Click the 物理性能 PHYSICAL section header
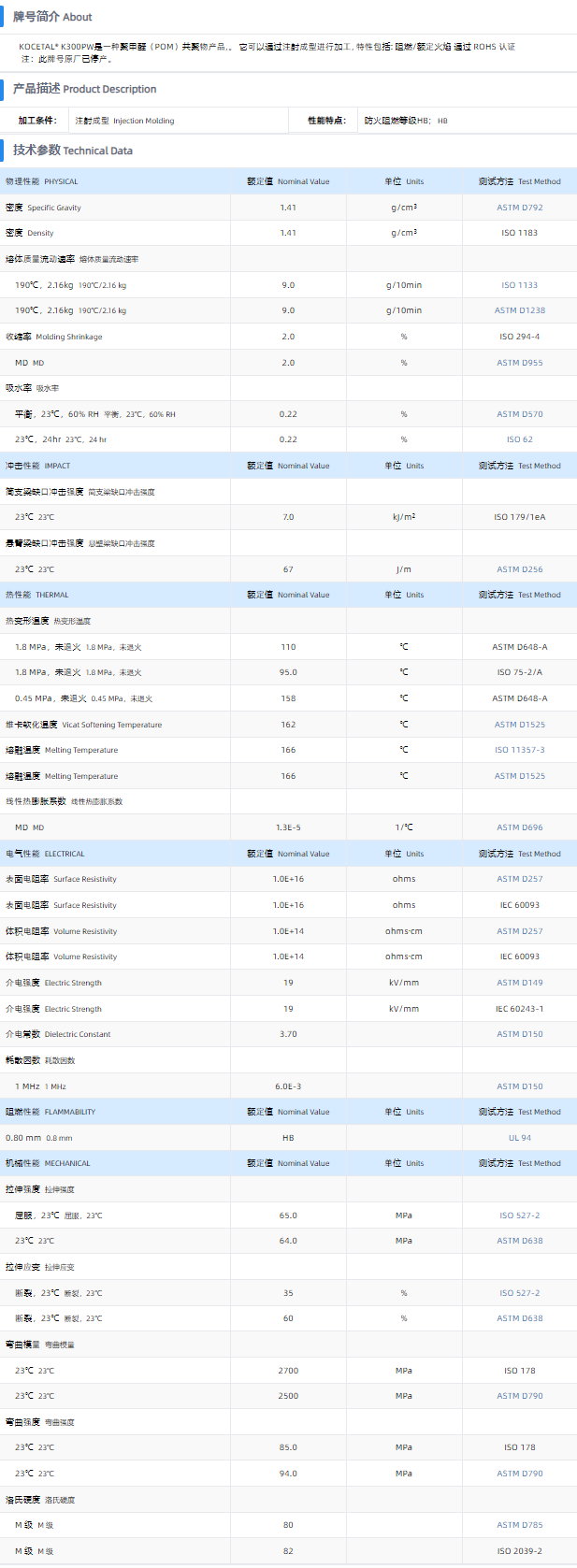The height and width of the screenshot is (1568, 577). [x=42, y=181]
